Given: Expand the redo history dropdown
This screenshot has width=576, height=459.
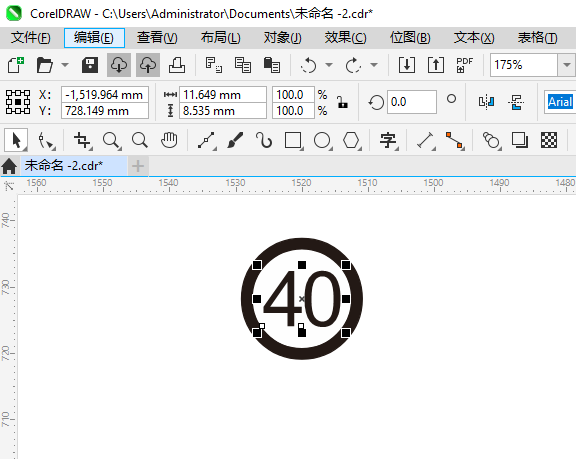Looking at the screenshot, I should pyautogui.click(x=374, y=65).
